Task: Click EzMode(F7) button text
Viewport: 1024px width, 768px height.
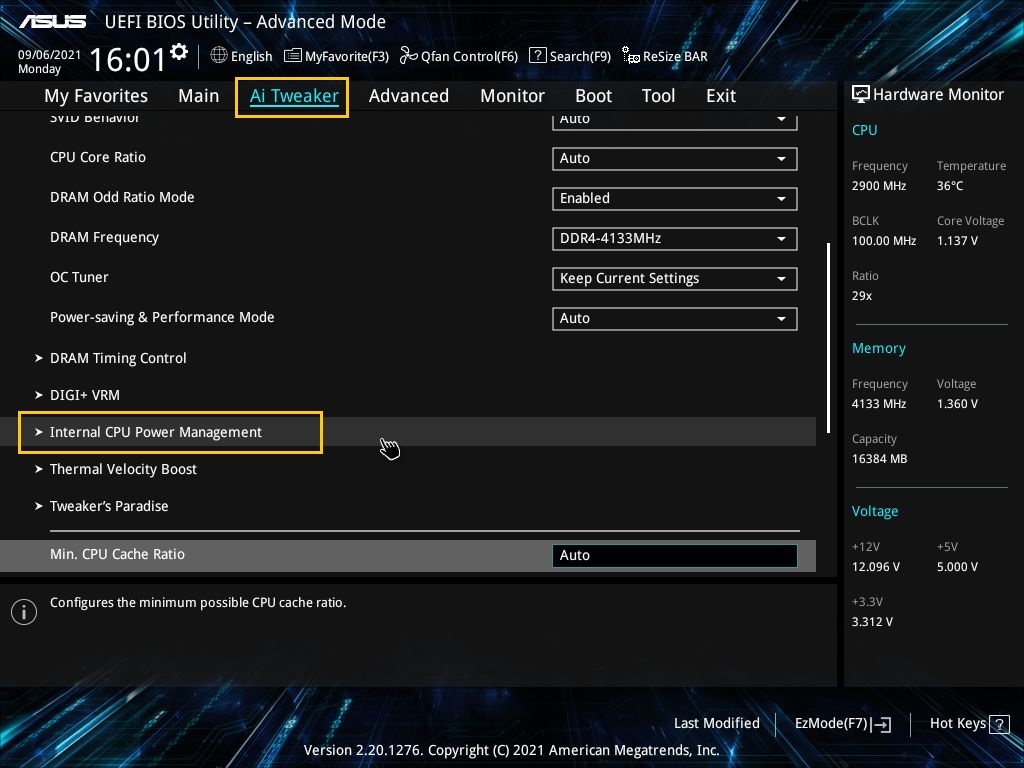Action: click(831, 724)
